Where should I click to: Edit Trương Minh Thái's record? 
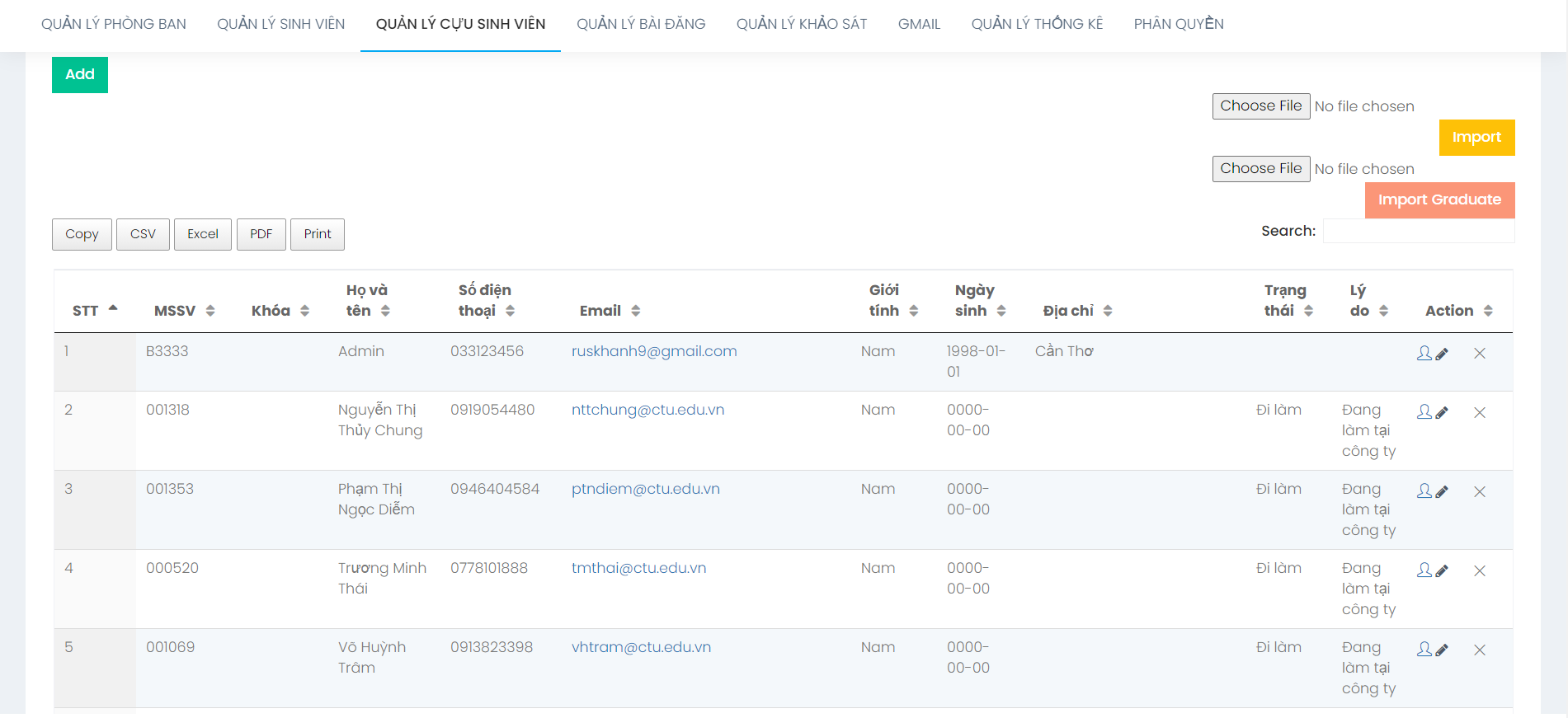[x=1432, y=570]
